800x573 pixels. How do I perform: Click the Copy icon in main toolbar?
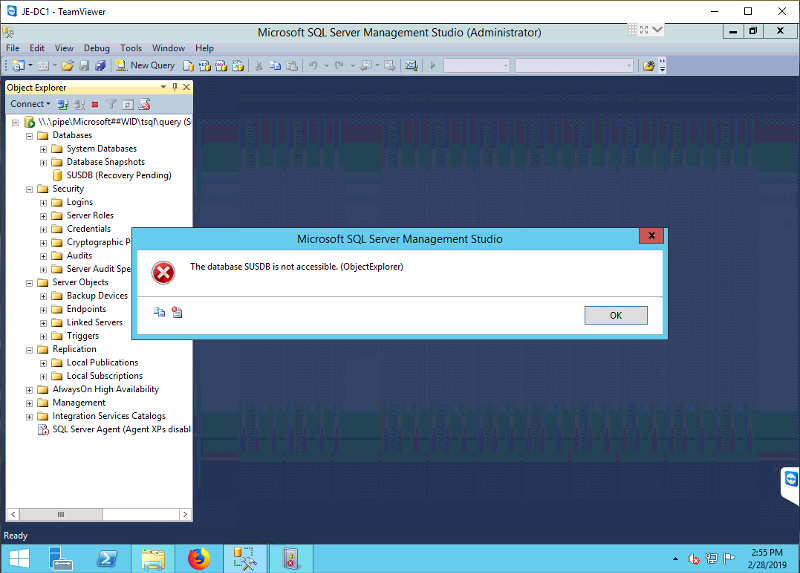pos(275,65)
